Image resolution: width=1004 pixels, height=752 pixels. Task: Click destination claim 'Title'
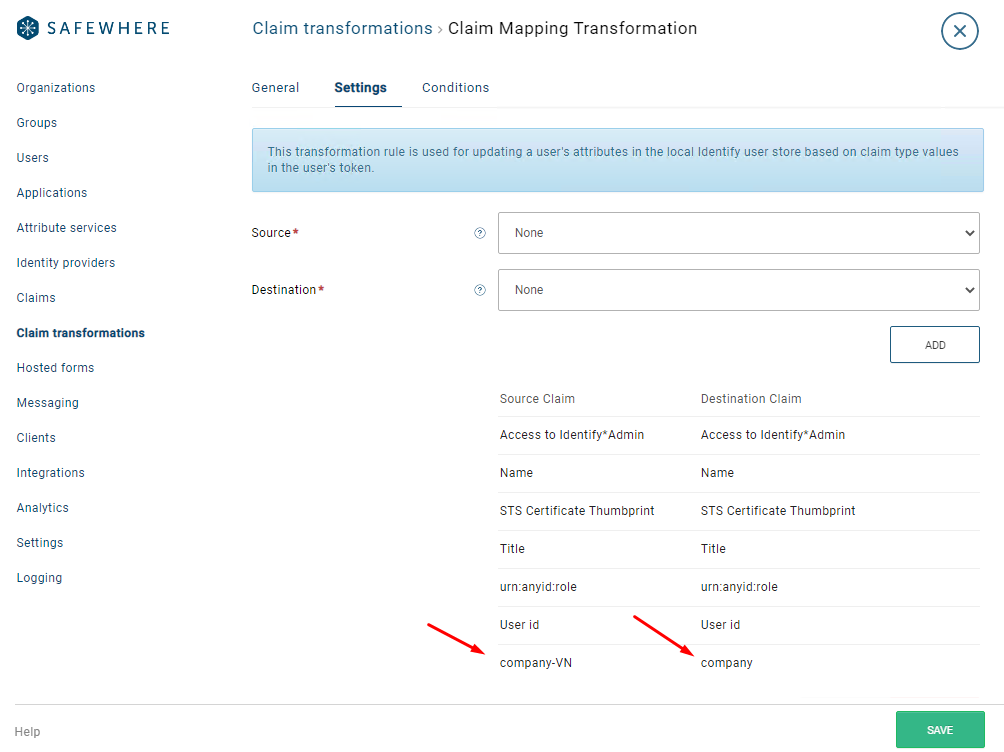coord(713,549)
